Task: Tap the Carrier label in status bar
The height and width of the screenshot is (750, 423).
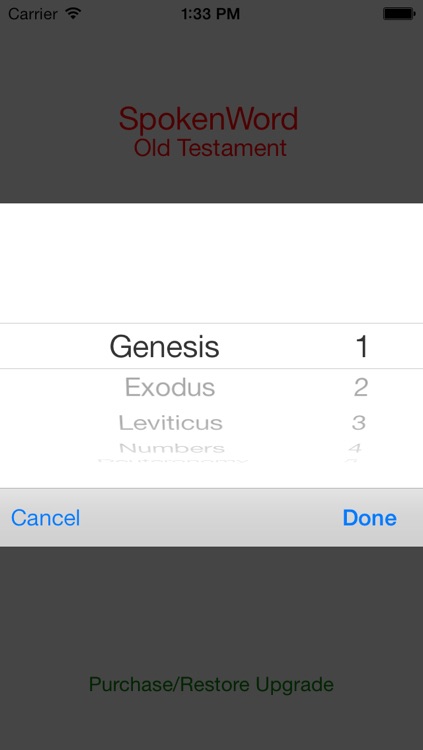Action: click(35, 14)
